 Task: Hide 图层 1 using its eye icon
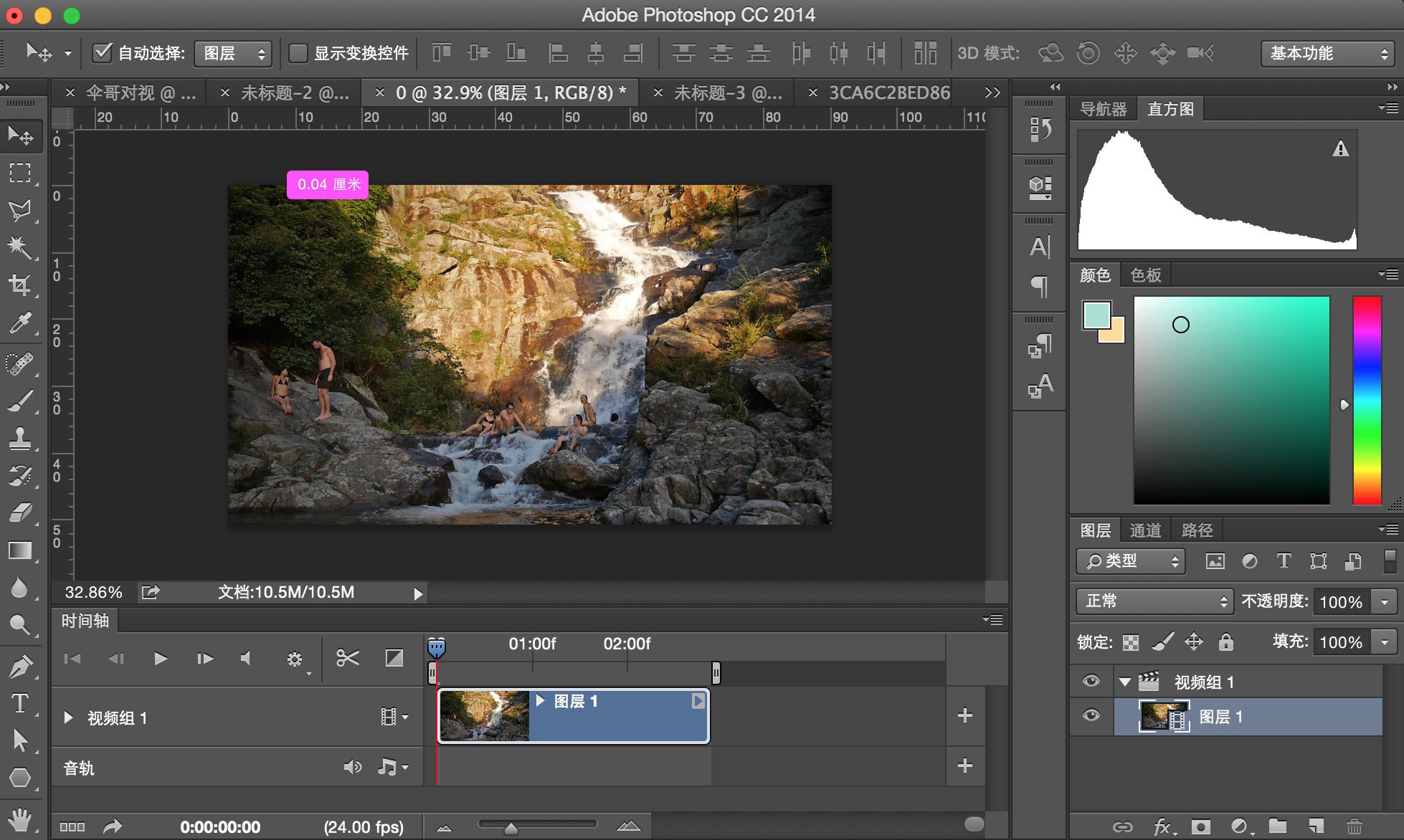tap(1091, 715)
